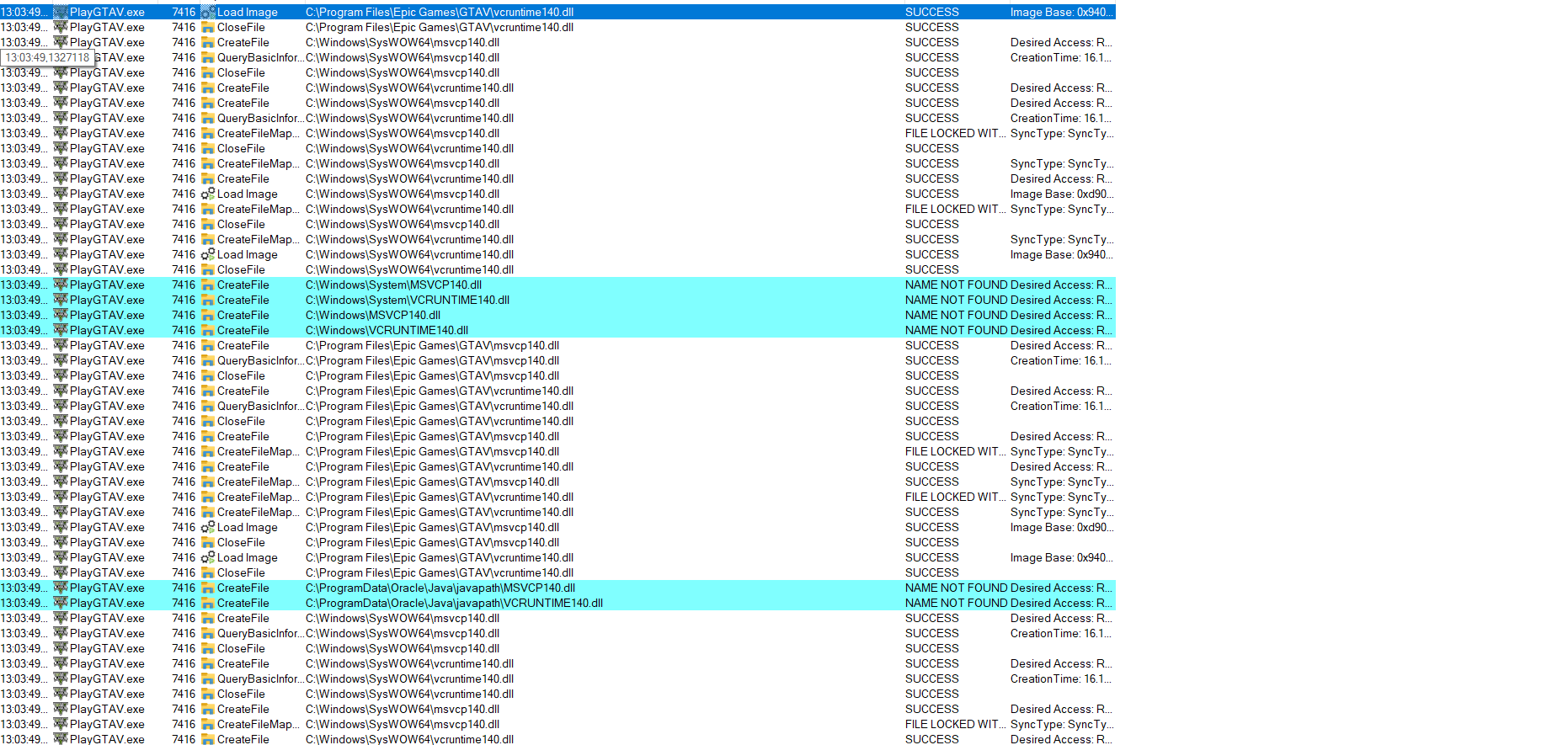The height and width of the screenshot is (745, 1568).
Task: Click CreateFileMap icon in SUCCESS row for GTAV\vcruntime140.dll
Action: click(x=208, y=513)
